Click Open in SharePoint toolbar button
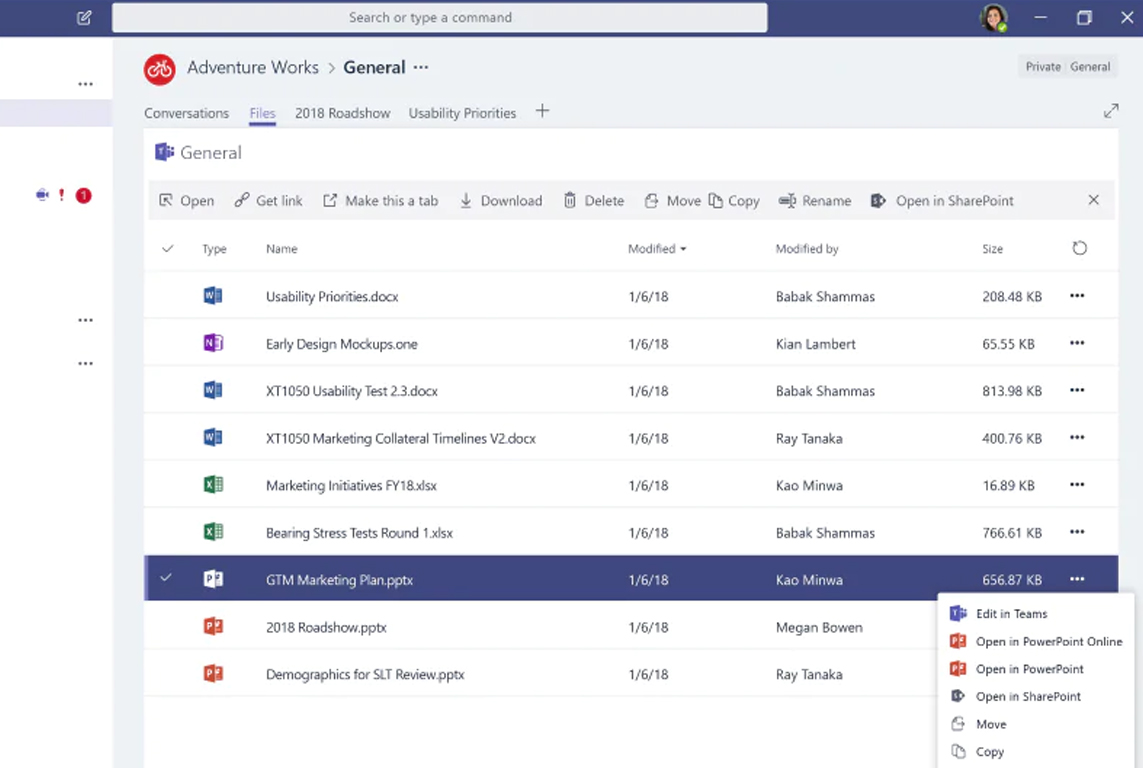This screenshot has width=1143, height=768. 942,200
